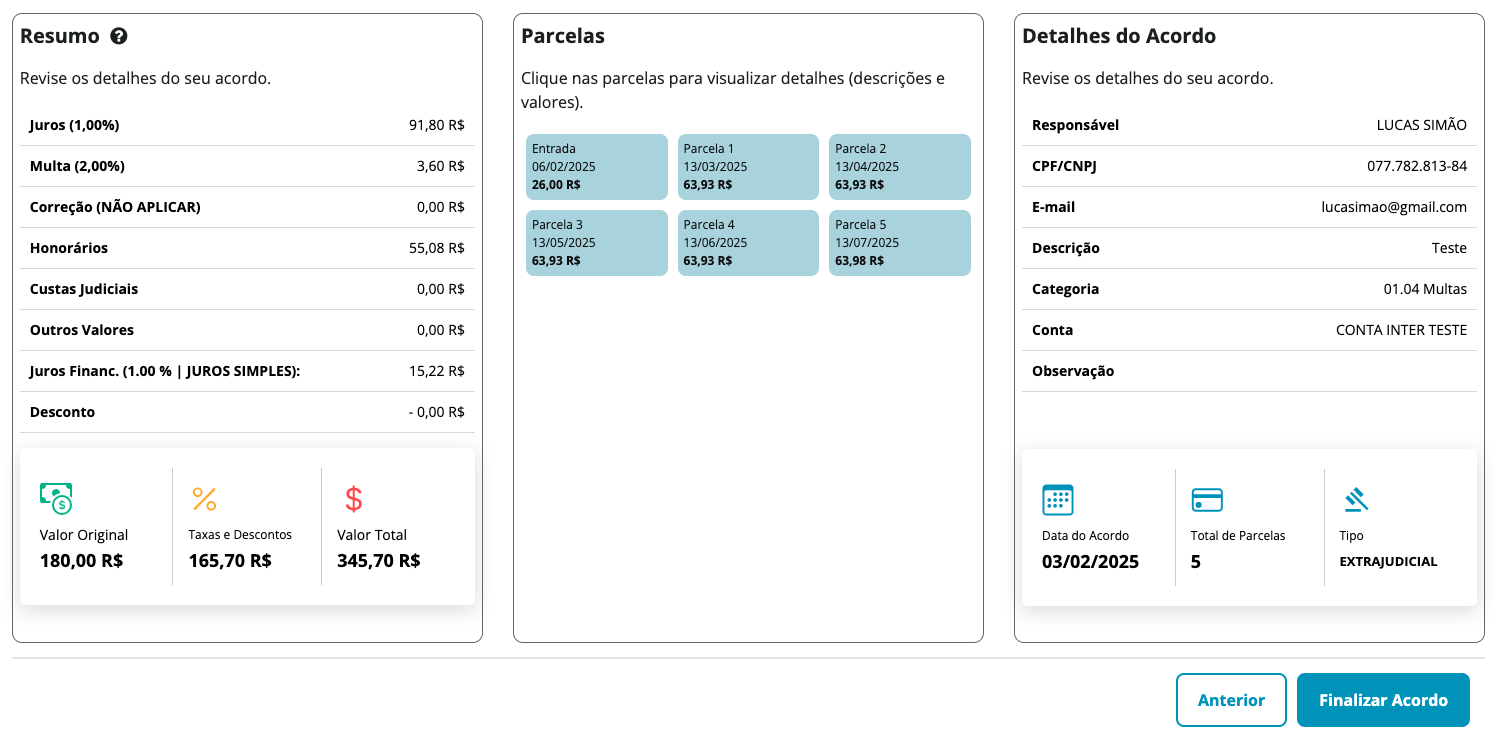Open Parcela 2 installment details
This screenshot has height=737, width=1497.
[x=900, y=167]
